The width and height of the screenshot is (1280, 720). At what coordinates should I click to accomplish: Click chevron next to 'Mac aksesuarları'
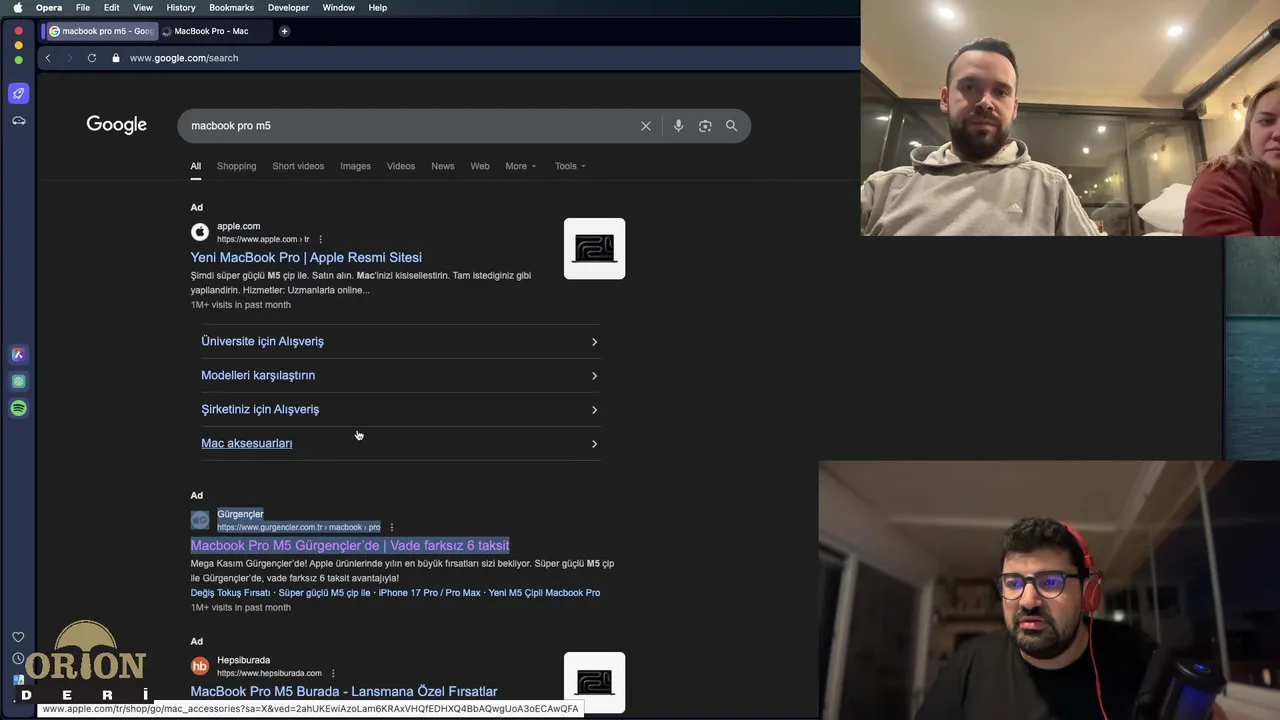click(x=594, y=444)
